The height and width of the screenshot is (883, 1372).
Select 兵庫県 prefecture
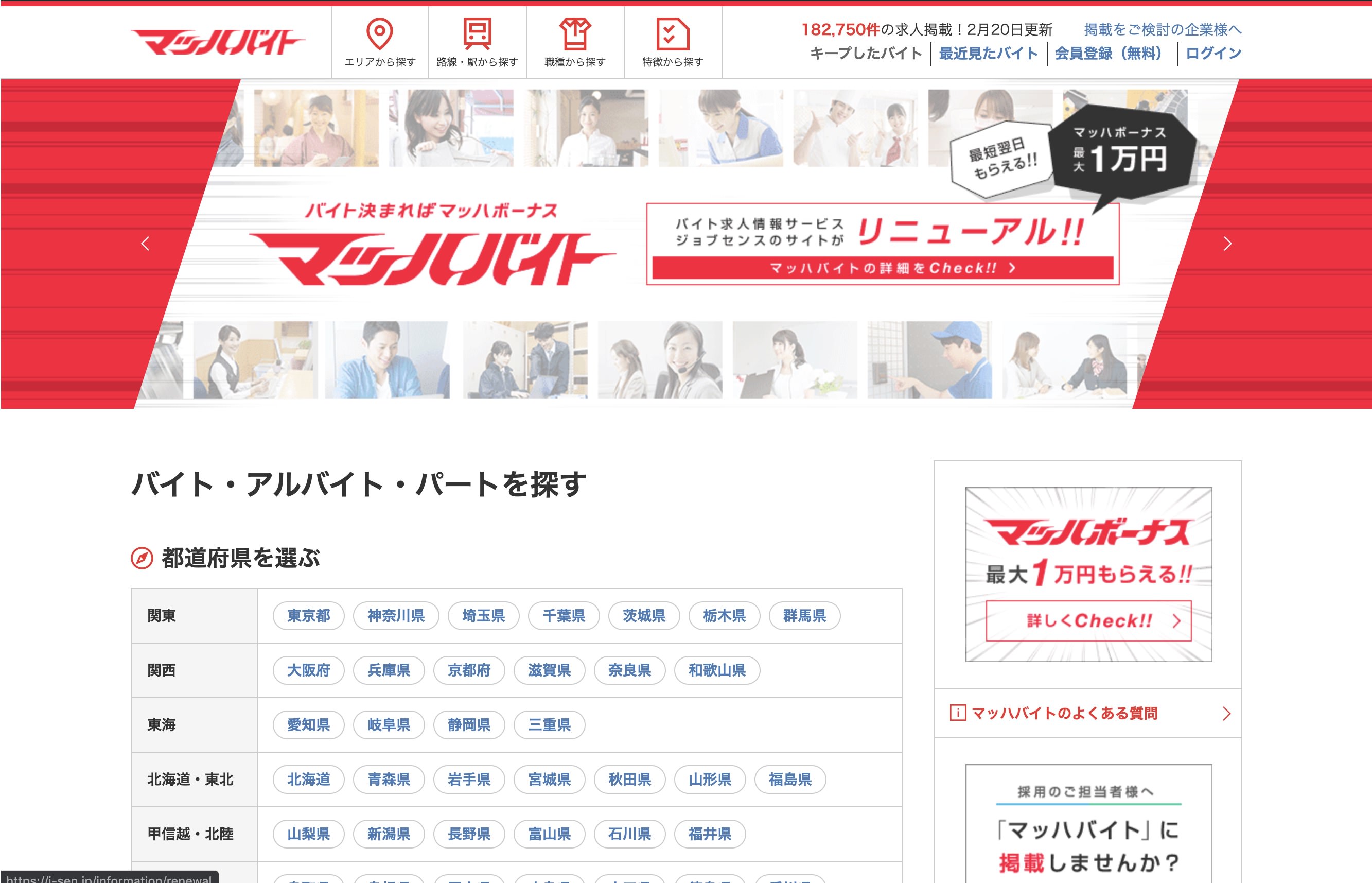(389, 670)
